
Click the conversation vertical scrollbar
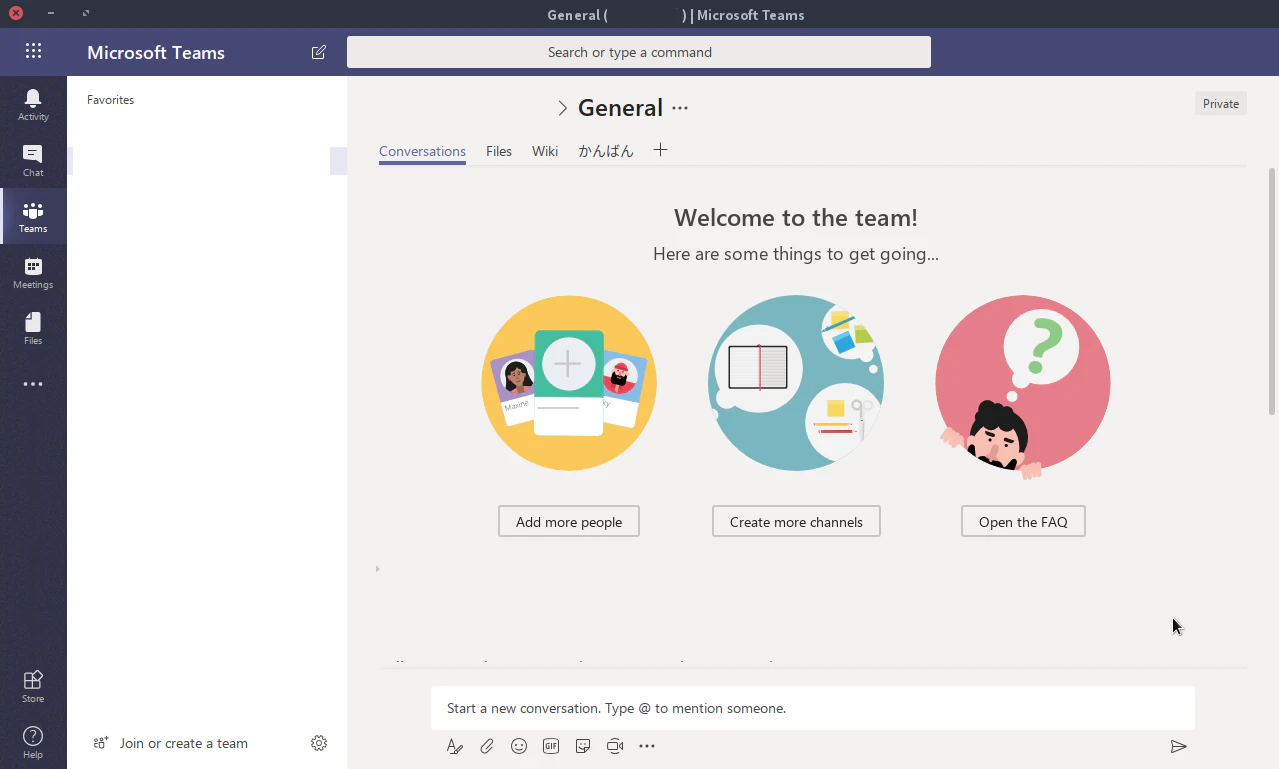1272,290
